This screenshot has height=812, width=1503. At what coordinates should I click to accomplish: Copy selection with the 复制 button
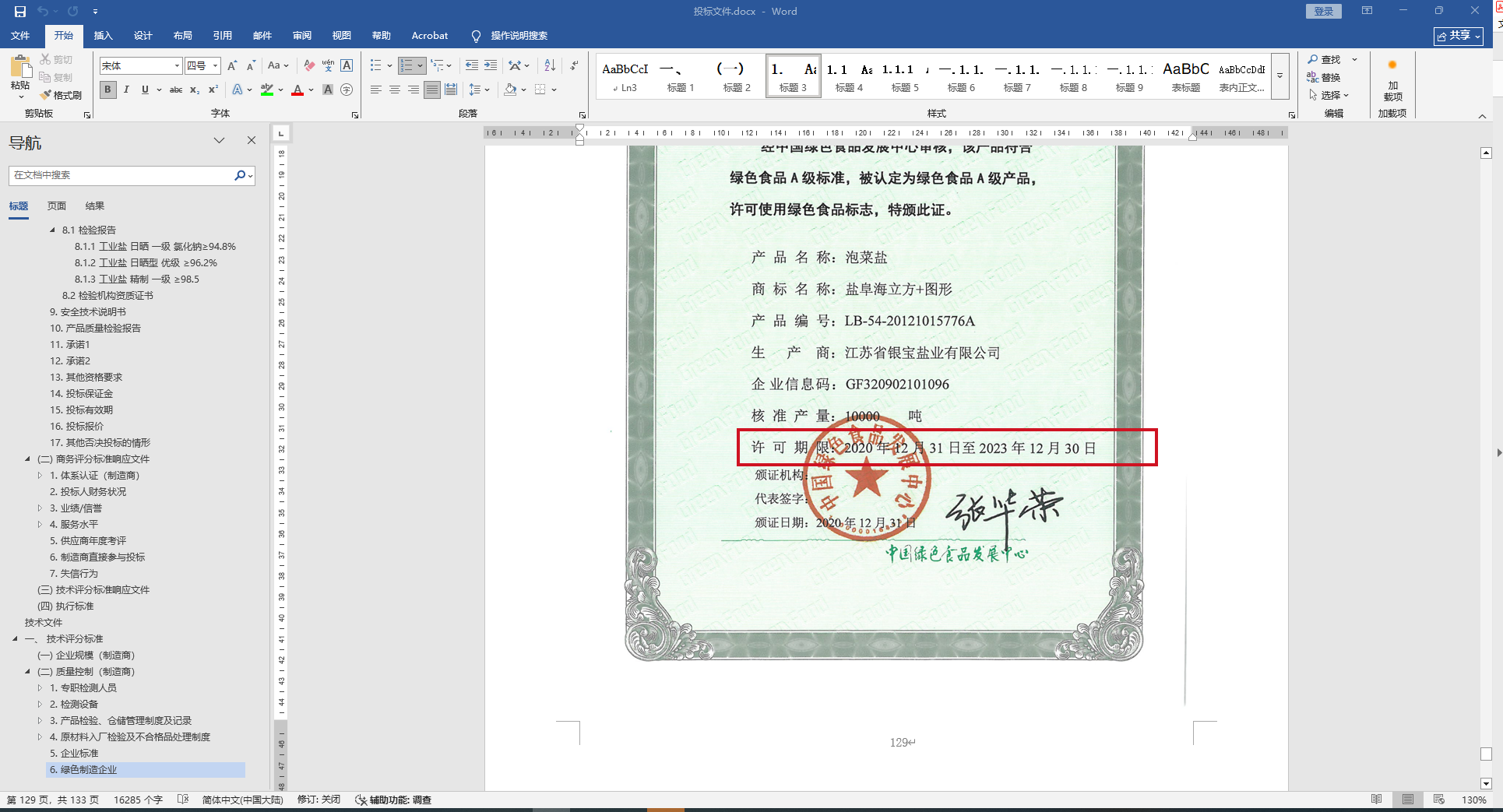(x=56, y=77)
